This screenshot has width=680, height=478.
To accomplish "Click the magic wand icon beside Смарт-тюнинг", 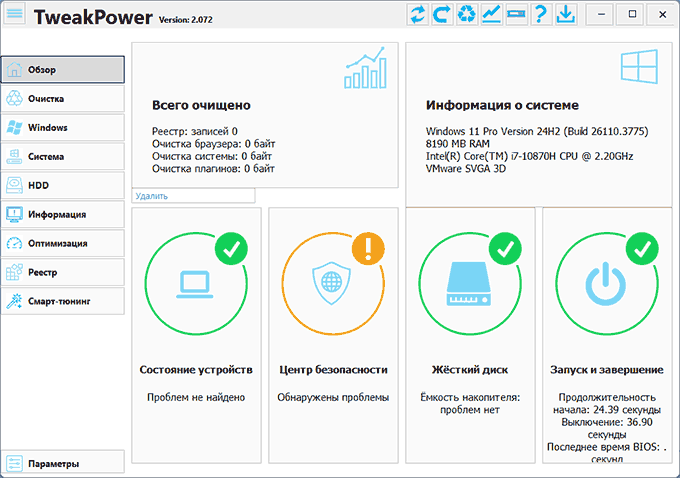I will point(14,301).
